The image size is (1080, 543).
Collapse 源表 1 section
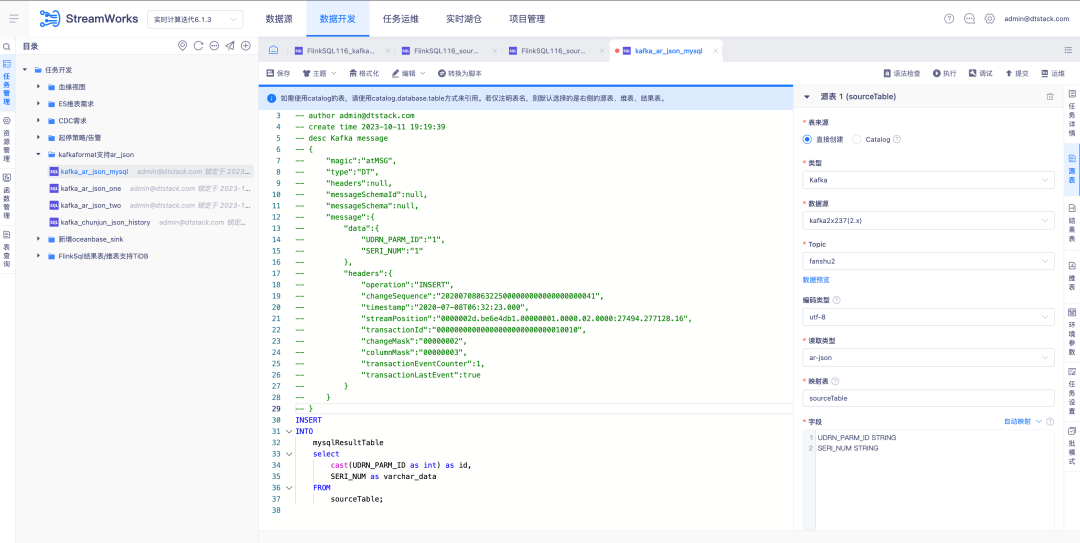[x=807, y=97]
